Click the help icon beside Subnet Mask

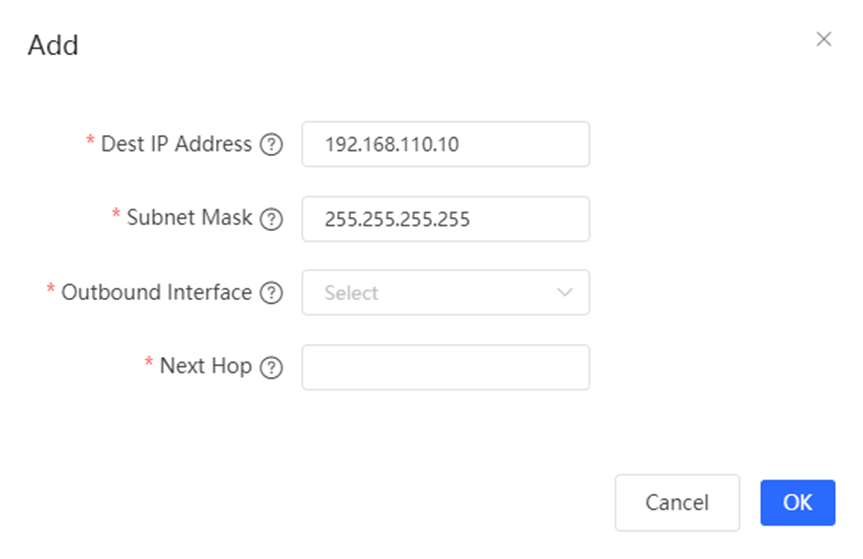point(270,219)
